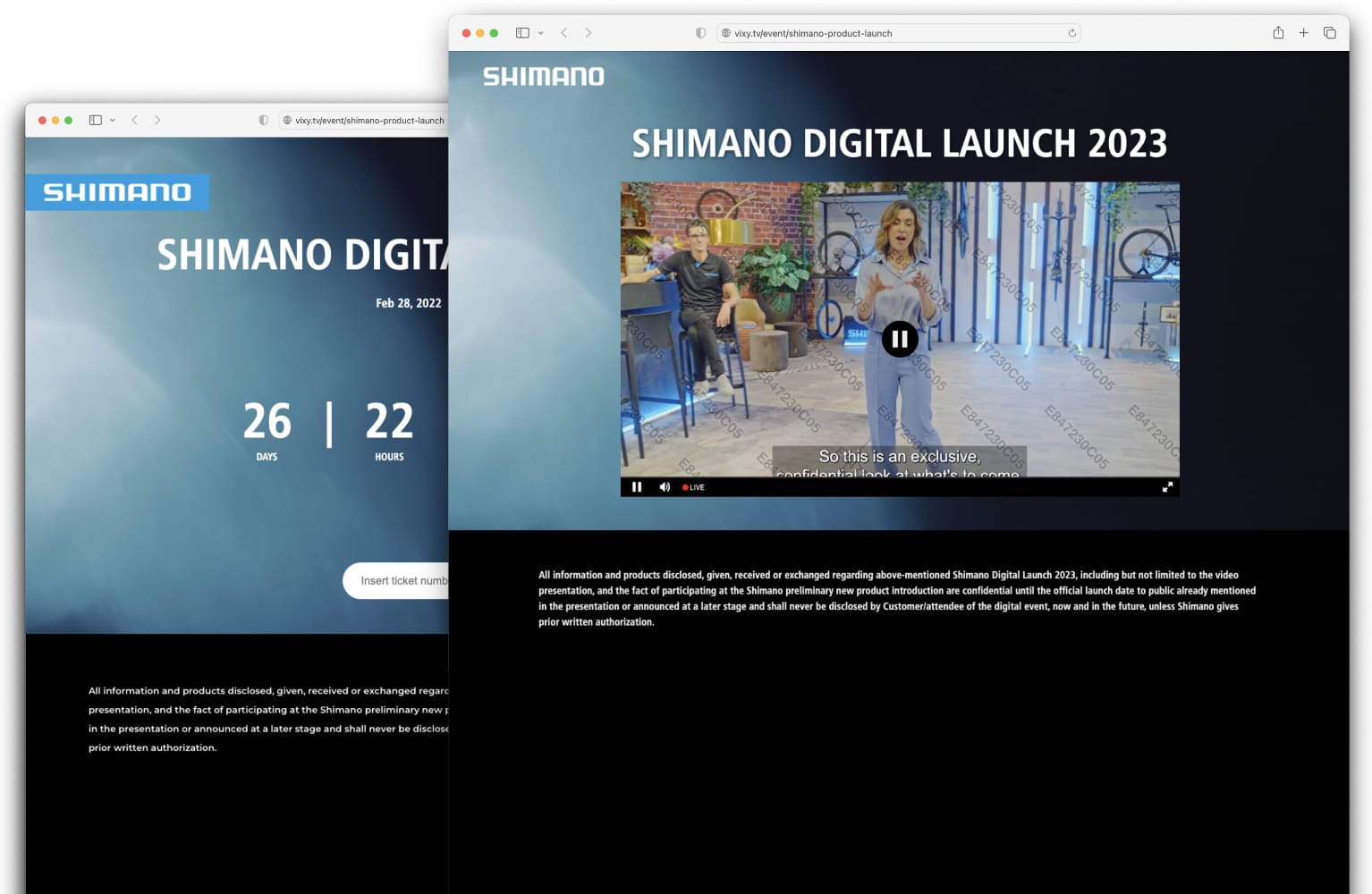The width and height of the screenshot is (1372, 894).
Task: Click the privacy shield icon in back Safari window
Action: [x=263, y=120]
